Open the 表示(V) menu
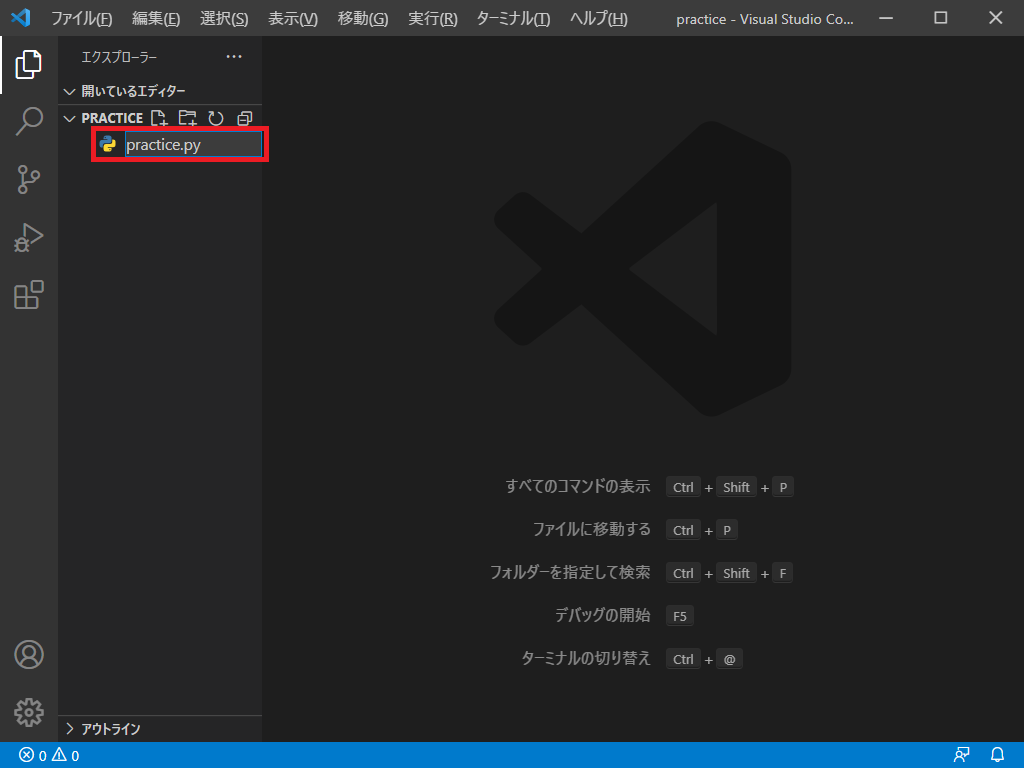Image resolution: width=1024 pixels, height=768 pixels. [x=293, y=18]
